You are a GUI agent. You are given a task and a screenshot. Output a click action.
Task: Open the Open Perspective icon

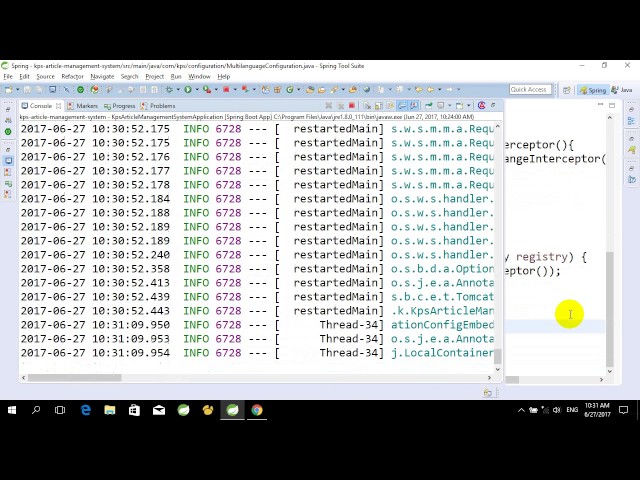pos(566,90)
